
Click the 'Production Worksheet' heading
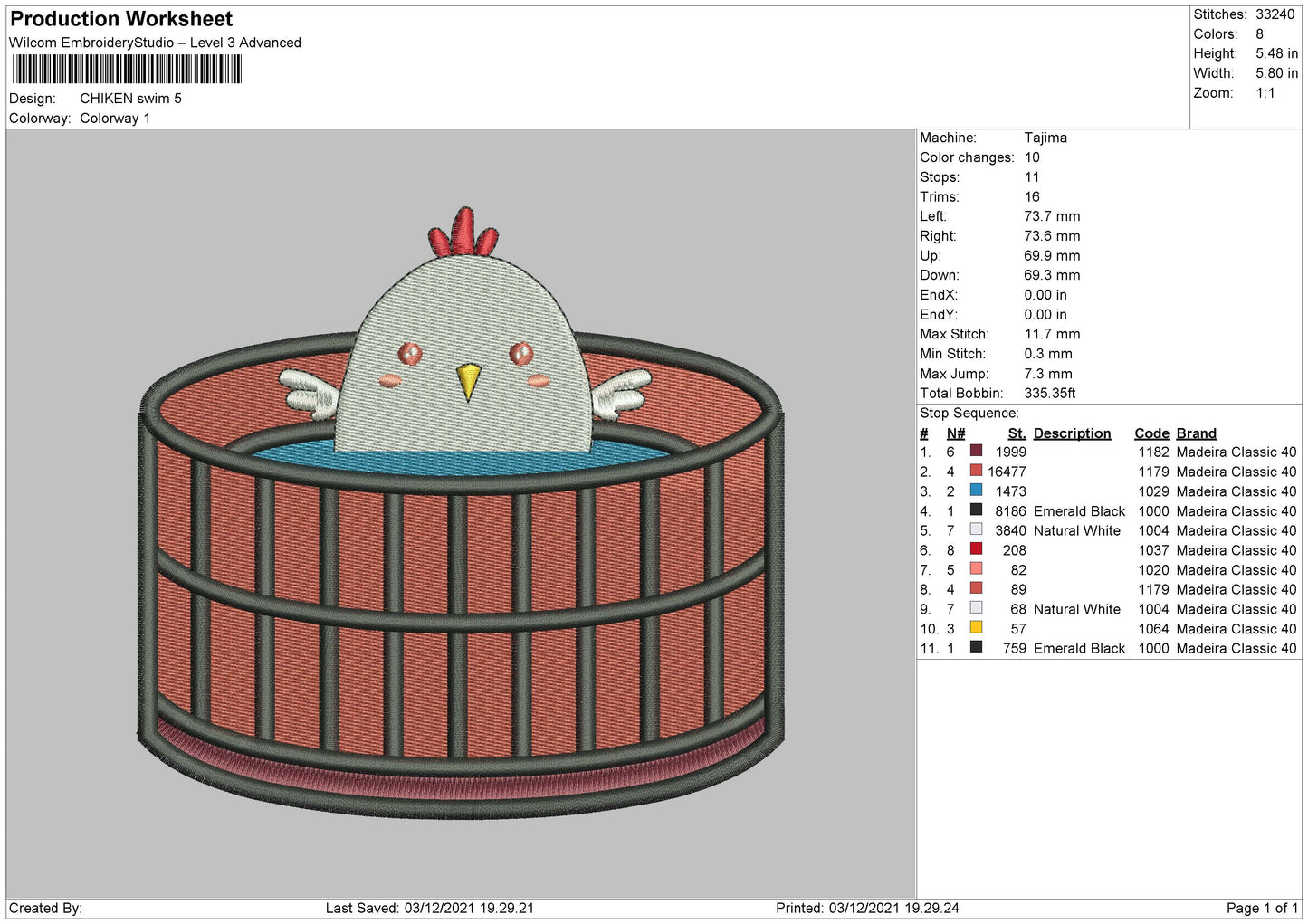[x=121, y=19]
